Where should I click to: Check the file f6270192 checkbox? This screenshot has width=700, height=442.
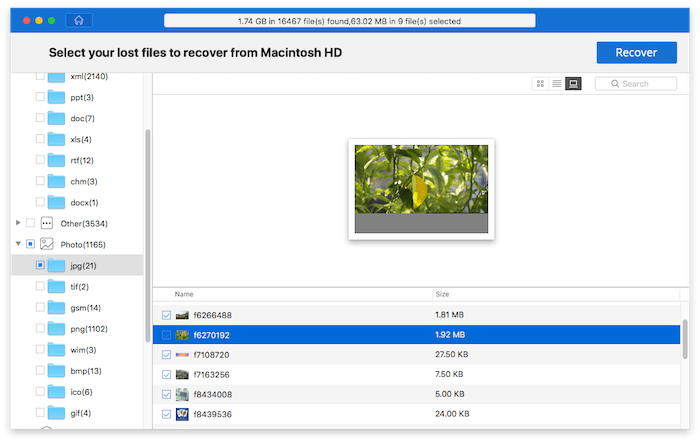coord(167,335)
